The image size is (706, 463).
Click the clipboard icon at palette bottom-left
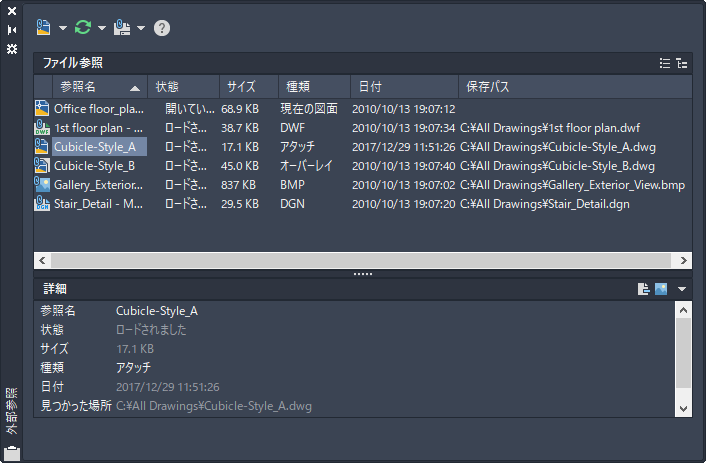(x=12, y=453)
